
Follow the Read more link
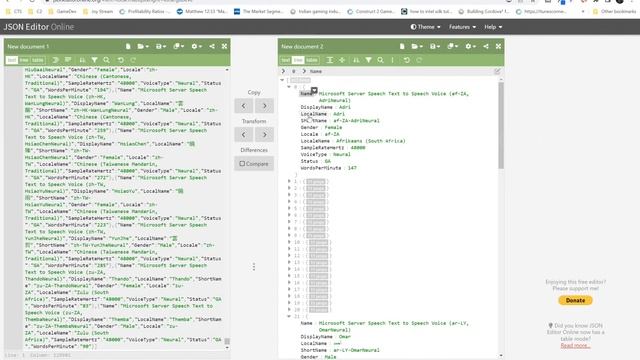pyautogui.click(x=575, y=345)
